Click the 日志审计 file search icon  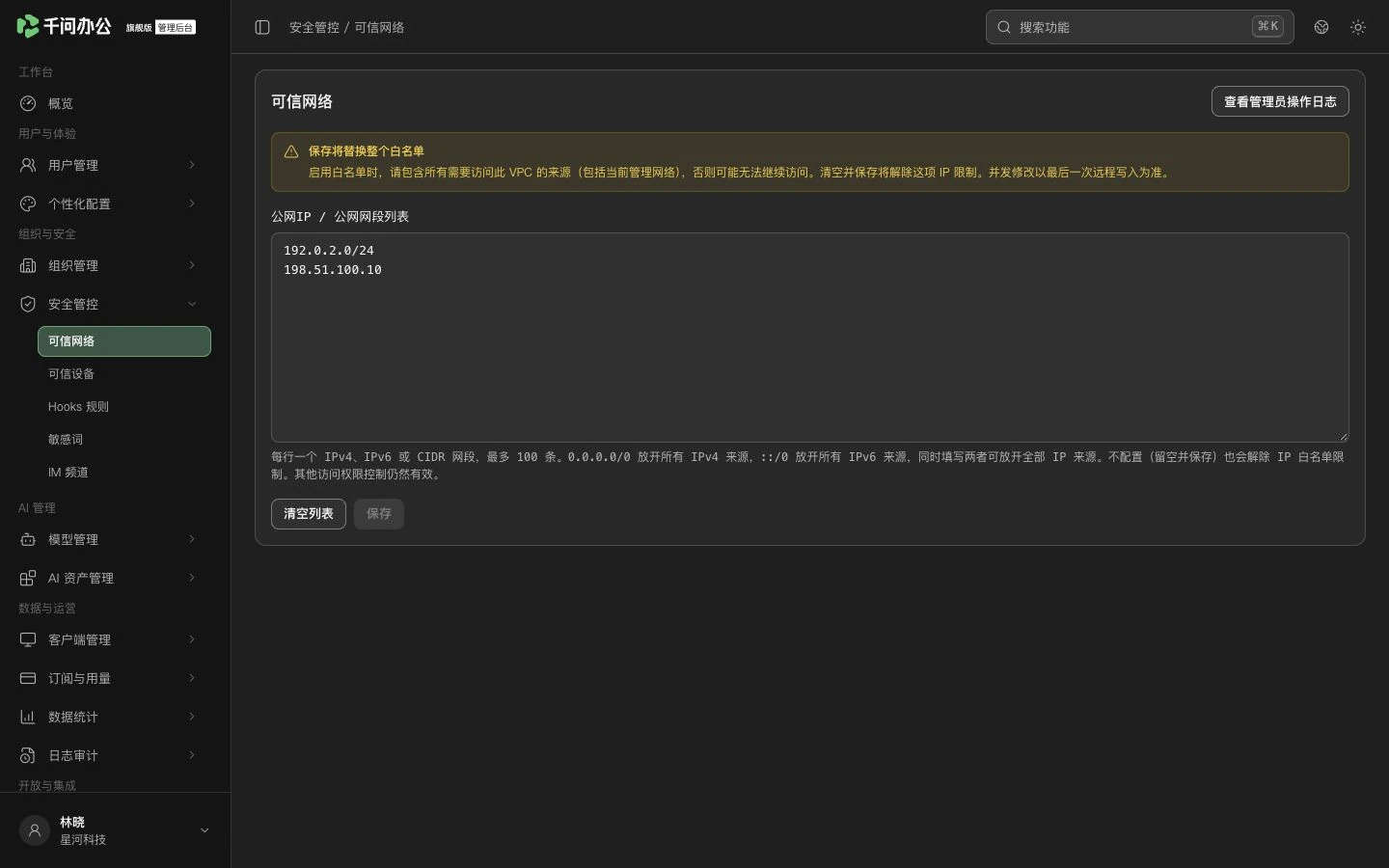[x=28, y=755]
